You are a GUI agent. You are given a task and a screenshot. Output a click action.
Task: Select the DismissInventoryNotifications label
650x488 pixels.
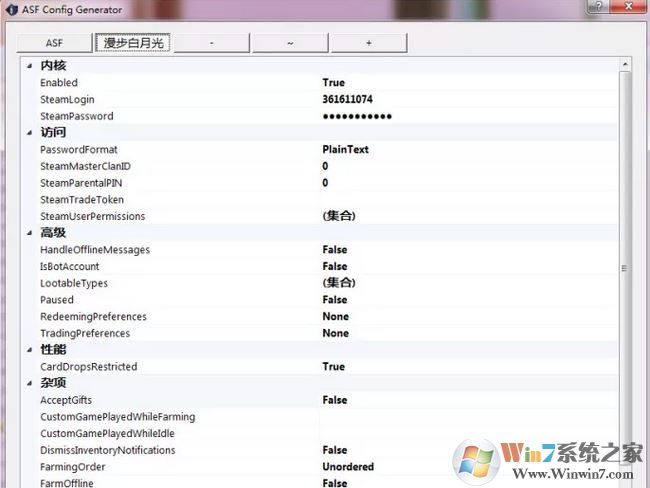pyautogui.click(x=108, y=450)
